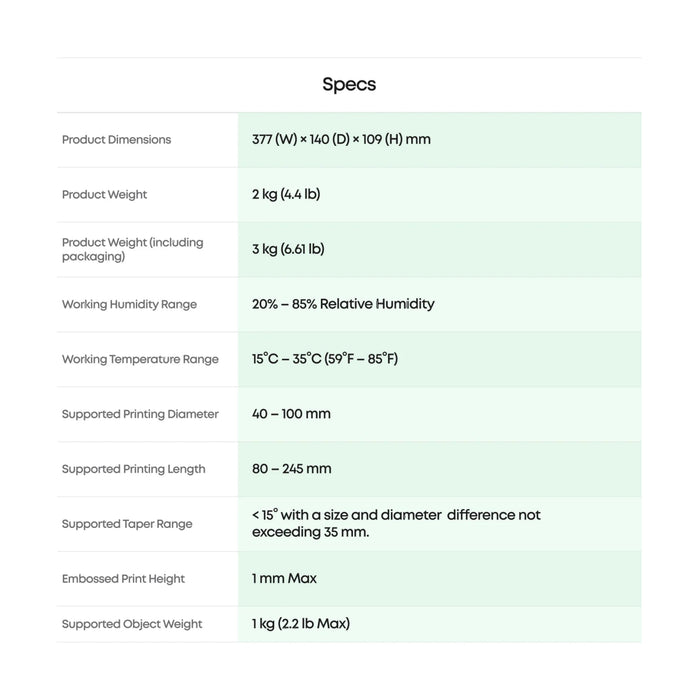Click the Supported Taper Range label
This screenshot has height=700, width=700.
[x=127, y=524]
